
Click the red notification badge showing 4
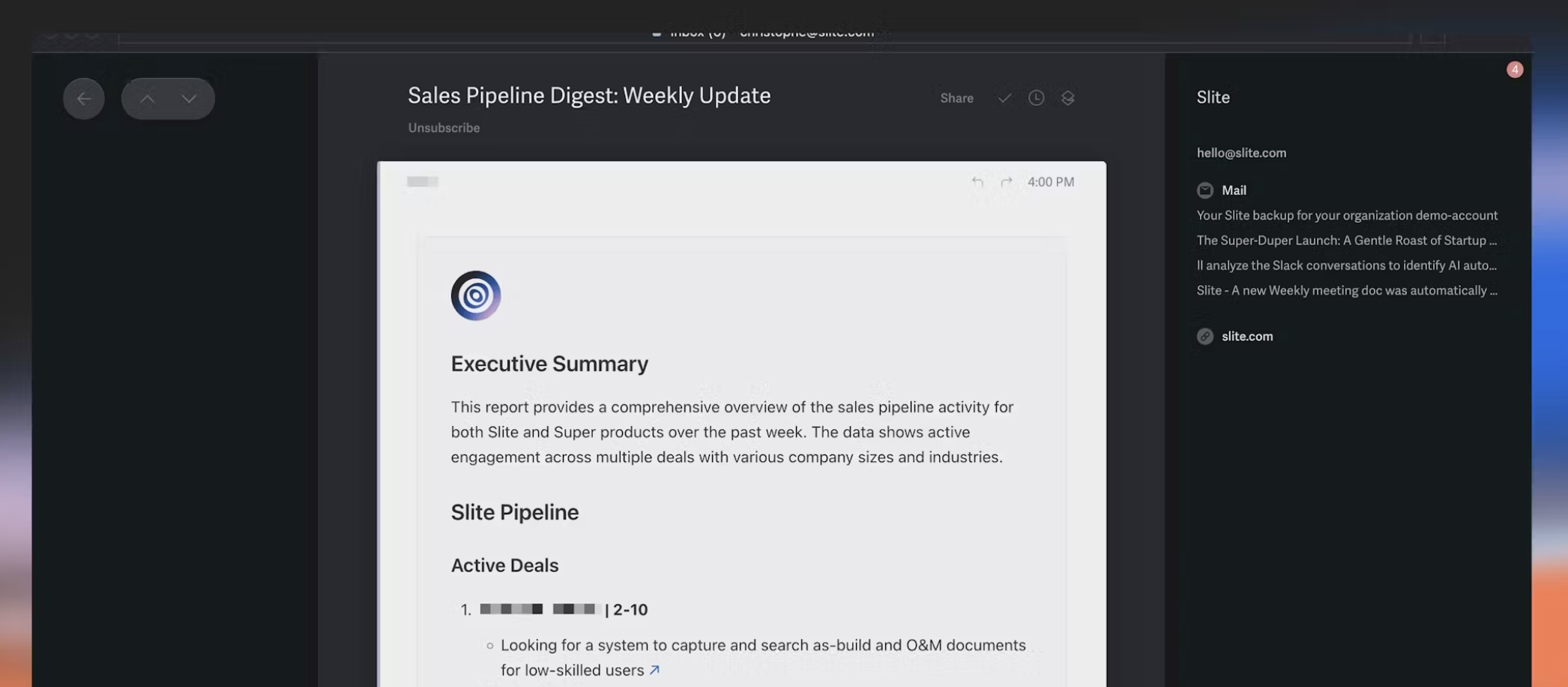point(1514,70)
